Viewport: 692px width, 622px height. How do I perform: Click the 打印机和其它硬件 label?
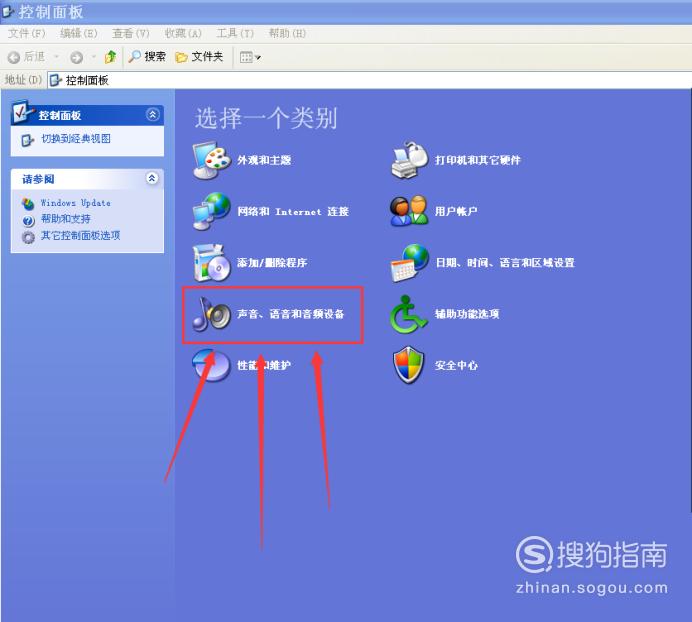(x=478, y=160)
